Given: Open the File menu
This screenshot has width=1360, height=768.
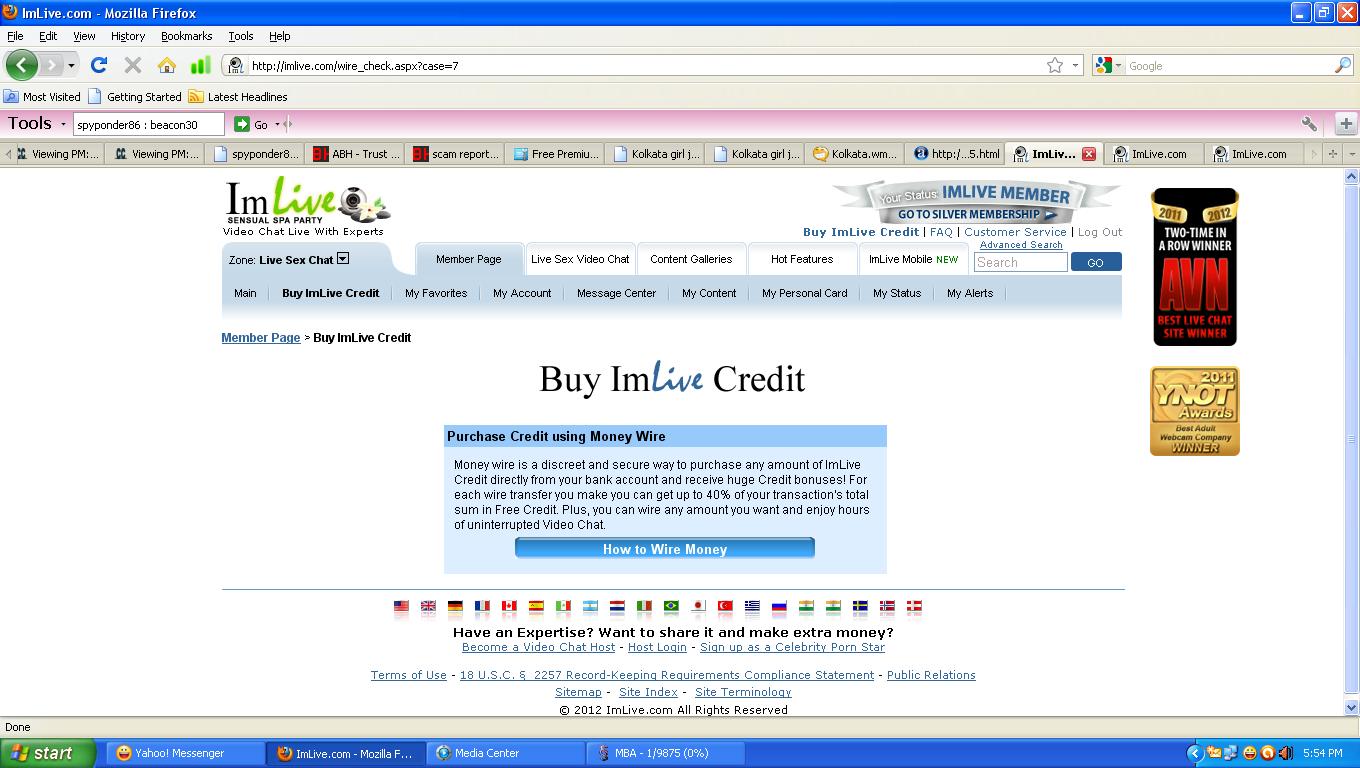Looking at the screenshot, I should click(15, 36).
